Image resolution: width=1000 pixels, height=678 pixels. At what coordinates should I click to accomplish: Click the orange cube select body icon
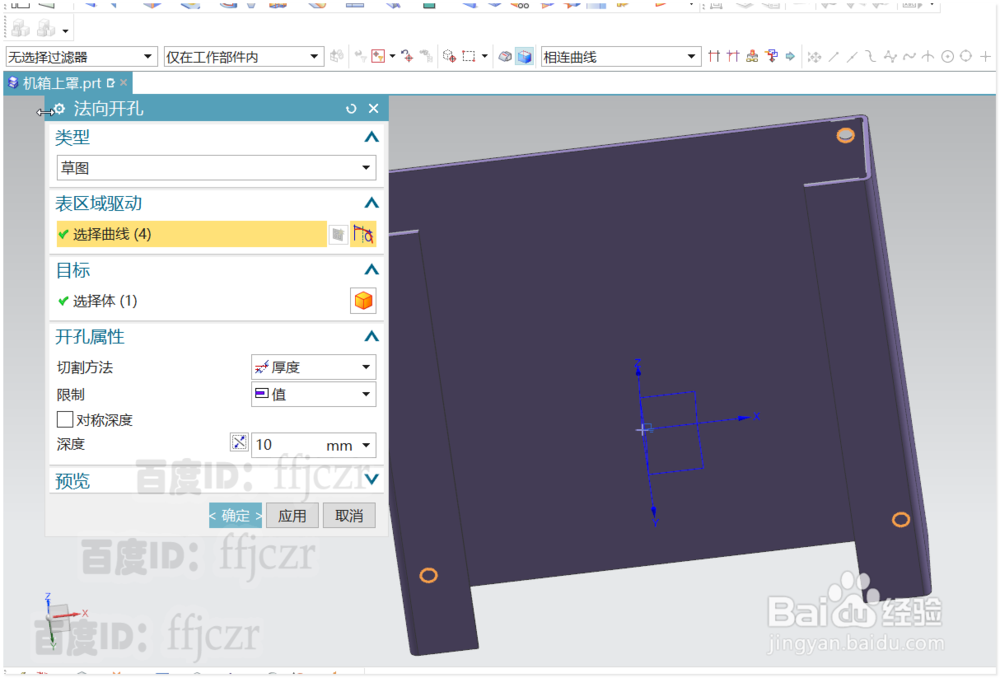[x=363, y=301]
